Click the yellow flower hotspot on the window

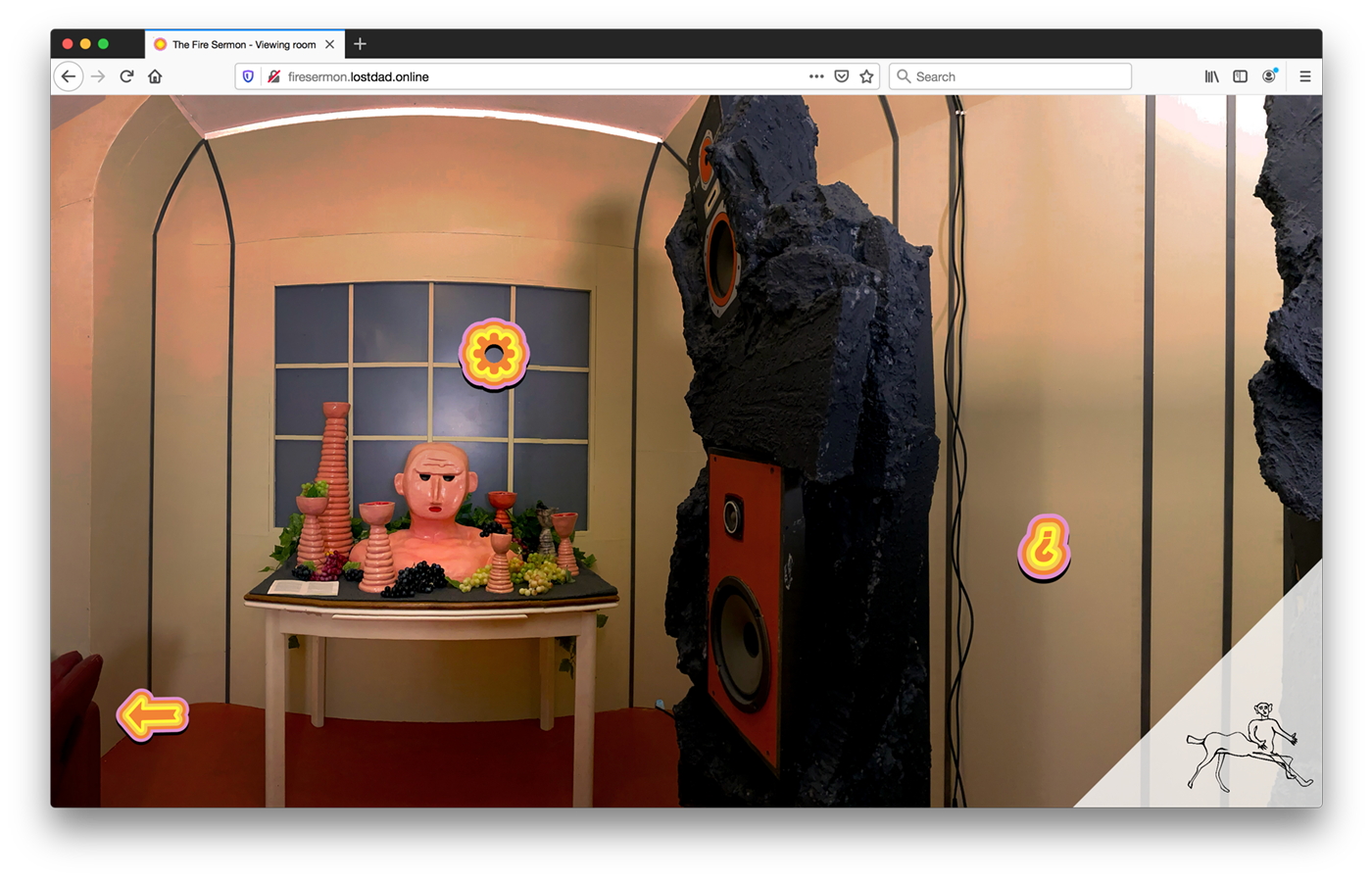coord(494,354)
